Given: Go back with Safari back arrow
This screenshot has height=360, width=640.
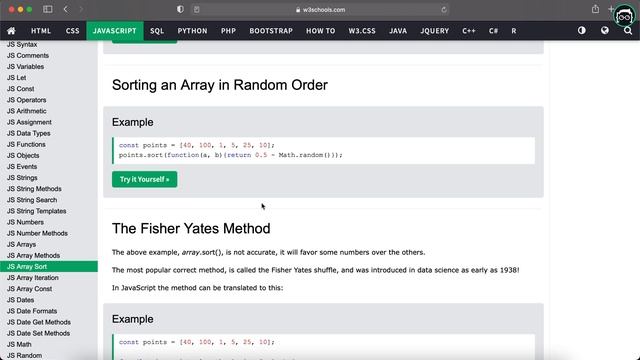Looking at the screenshot, I should pos(66,9).
